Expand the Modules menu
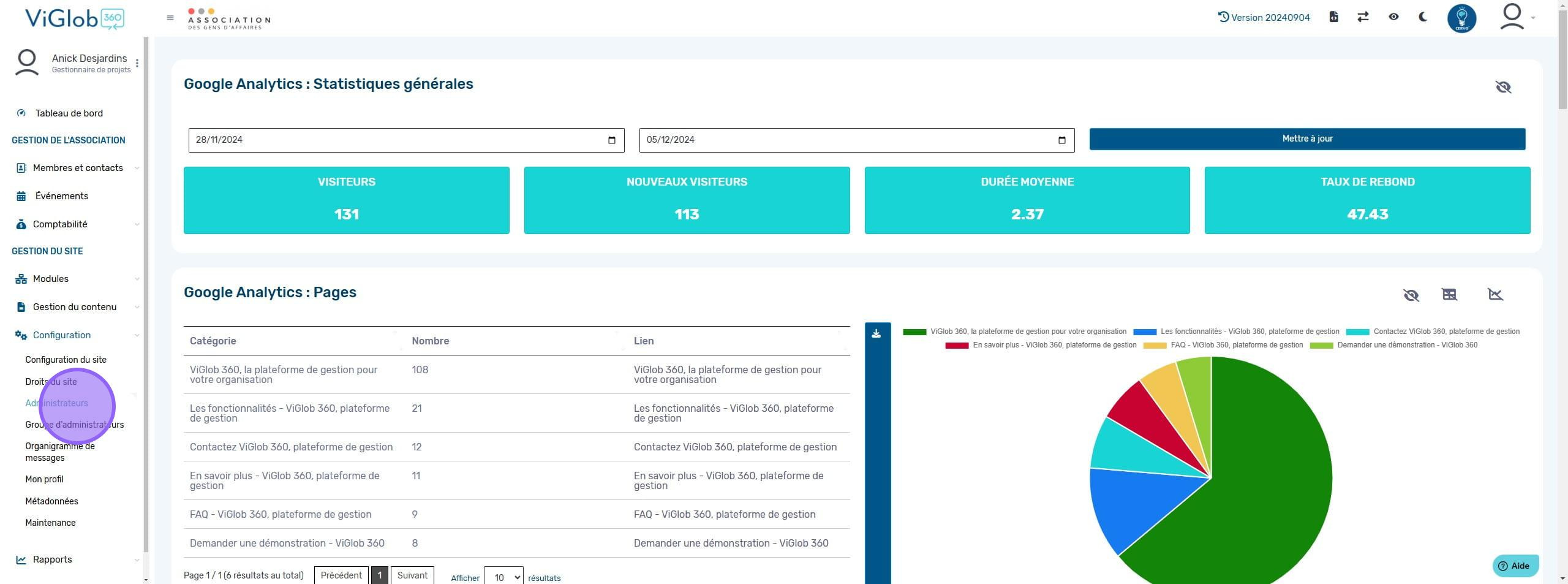 point(77,279)
